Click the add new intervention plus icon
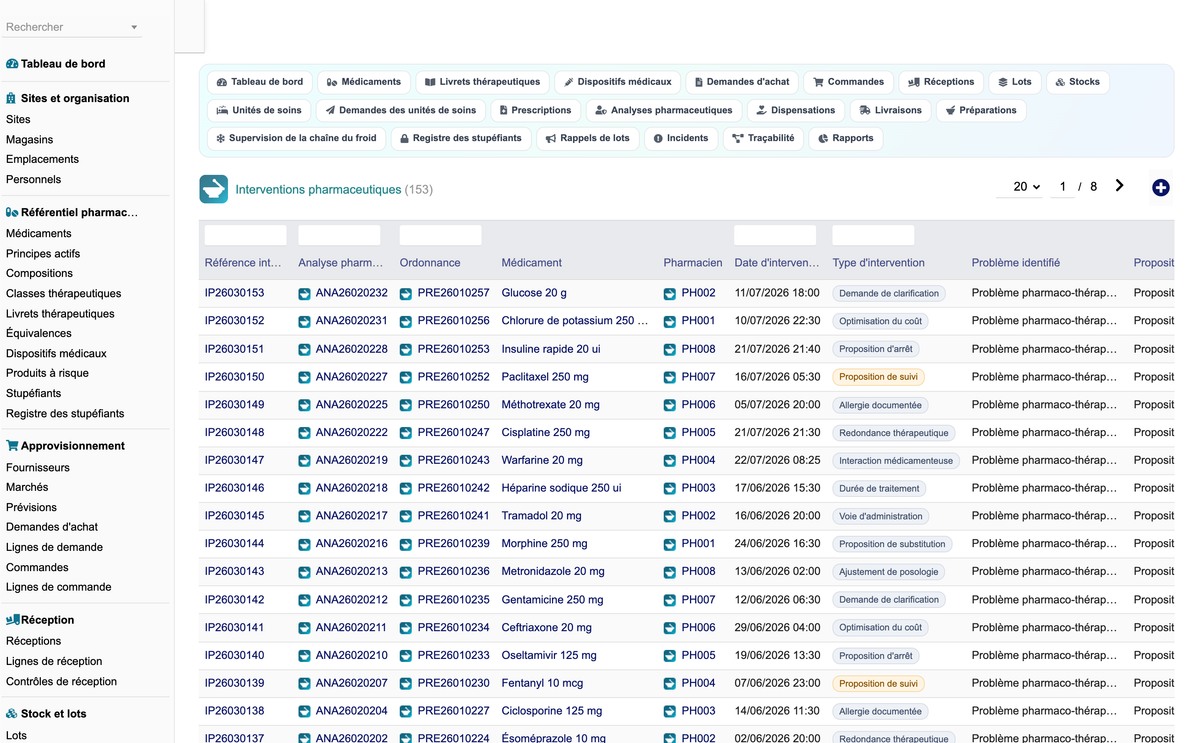 click(1160, 187)
